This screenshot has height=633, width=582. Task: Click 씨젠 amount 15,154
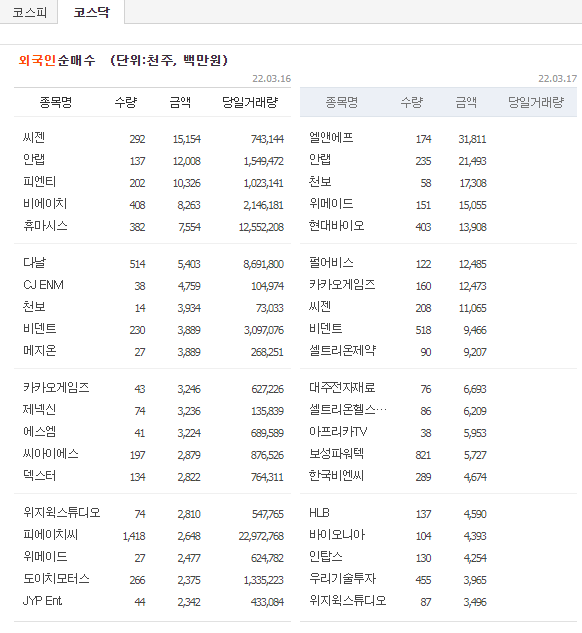click(186, 139)
